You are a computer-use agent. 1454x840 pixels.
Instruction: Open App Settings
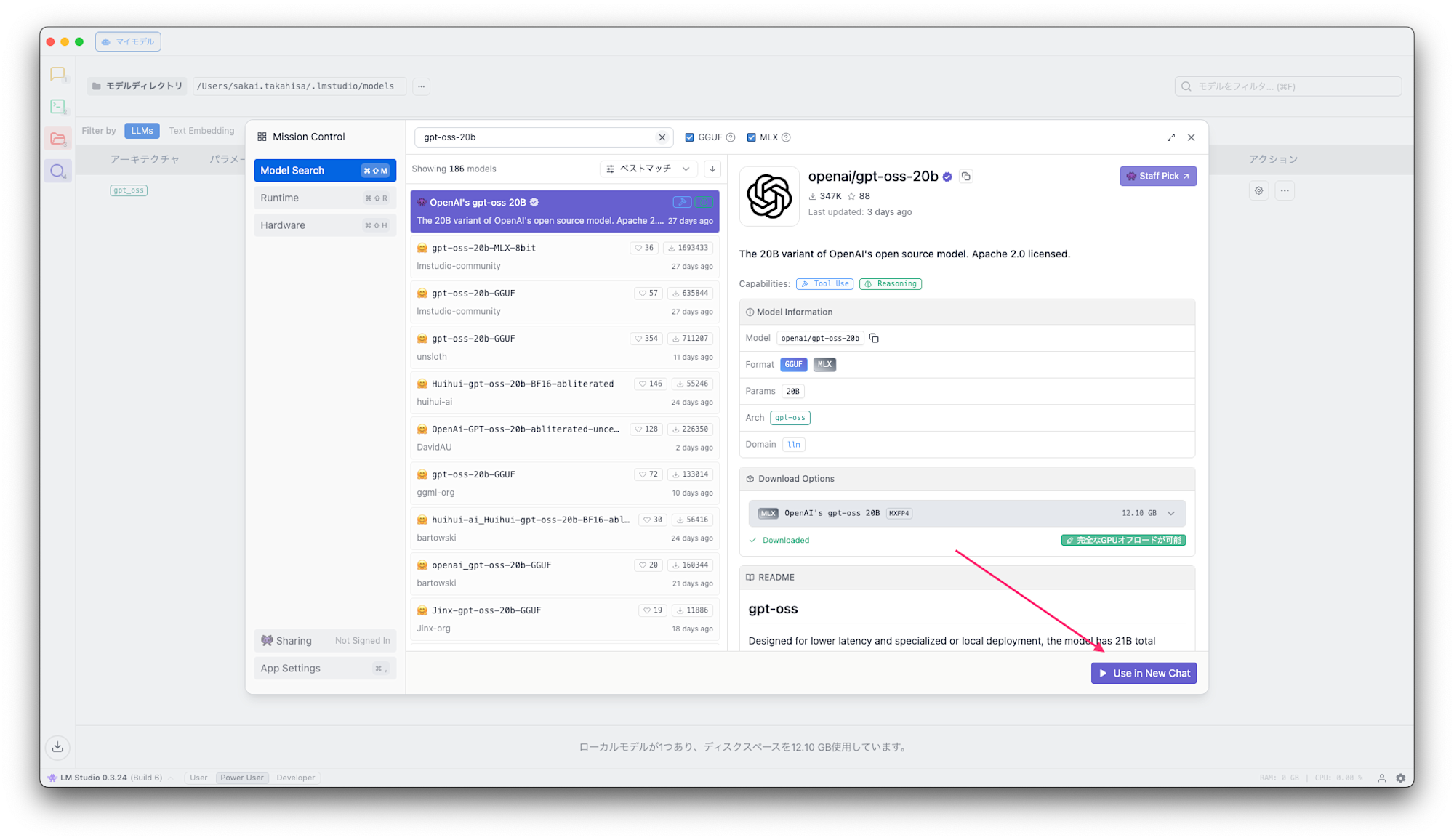[325, 669]
